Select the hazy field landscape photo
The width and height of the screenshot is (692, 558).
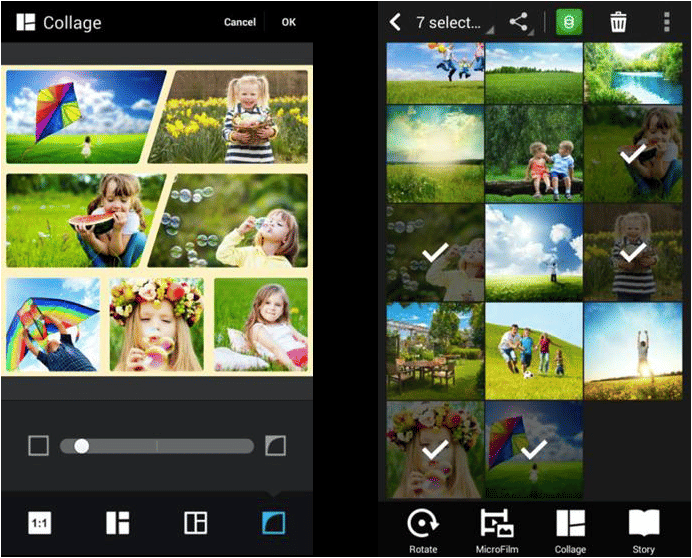pyautogui.click(x=435, y=154)
